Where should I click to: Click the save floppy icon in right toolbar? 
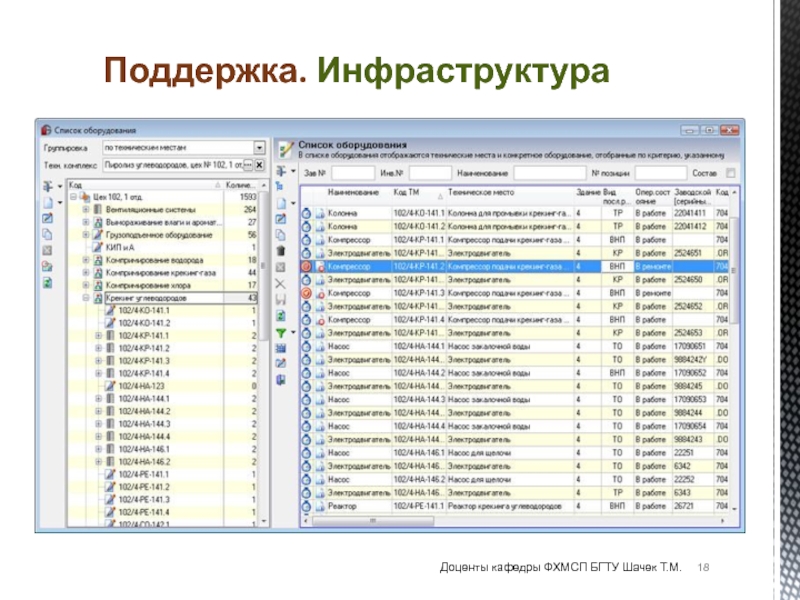tap(281, 299)
